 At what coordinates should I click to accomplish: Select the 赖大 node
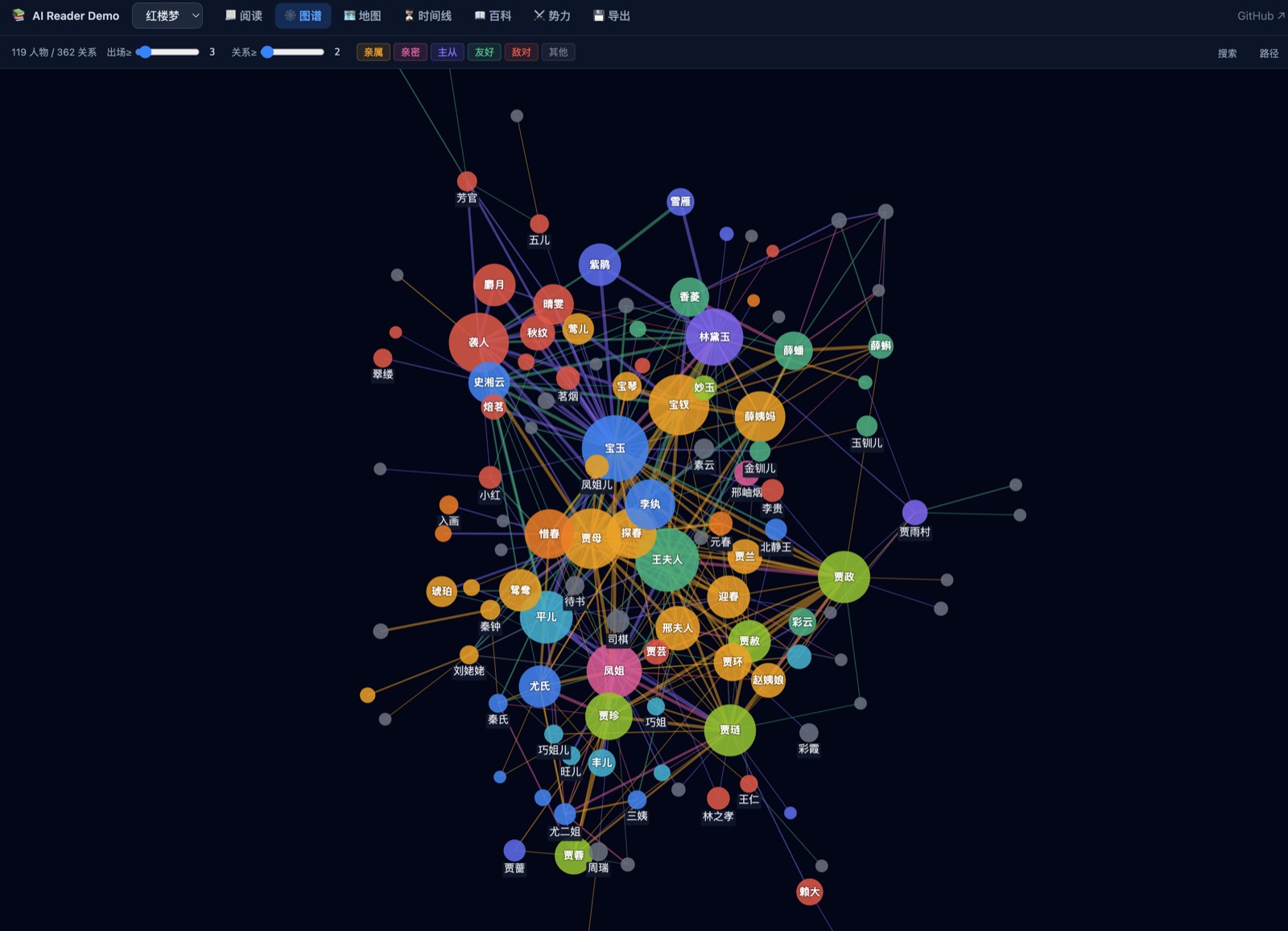click(x=810, y=892)
